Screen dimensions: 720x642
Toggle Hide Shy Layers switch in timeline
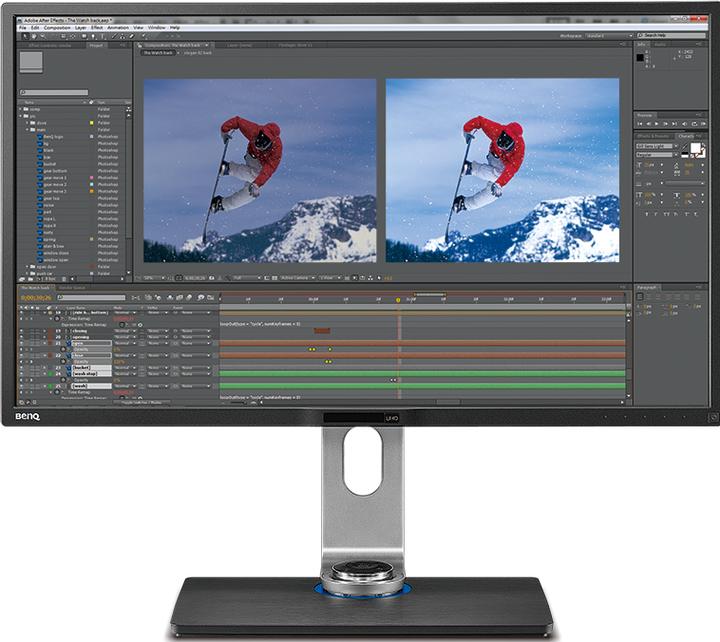170,298
